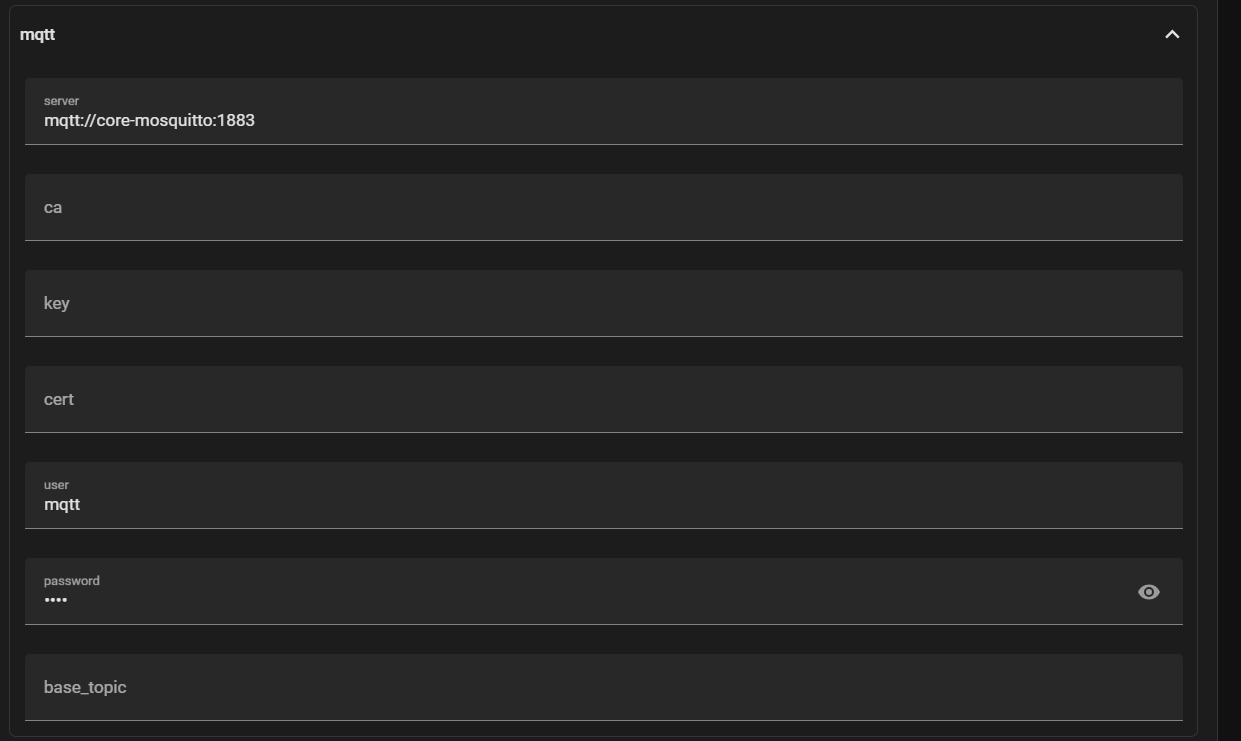Click the mqtt section header title

pos(38,35)
